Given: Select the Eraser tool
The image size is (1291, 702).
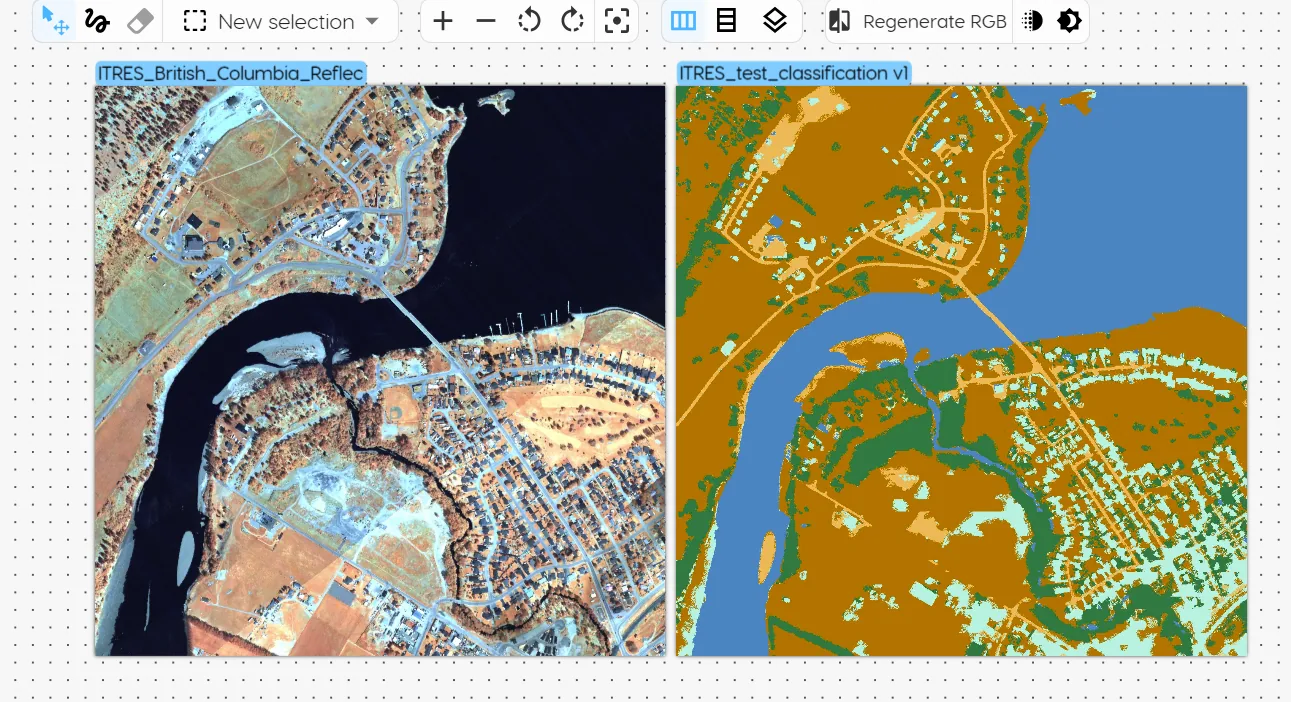Looking at the screenshot, I should click(x=141, y=21).
